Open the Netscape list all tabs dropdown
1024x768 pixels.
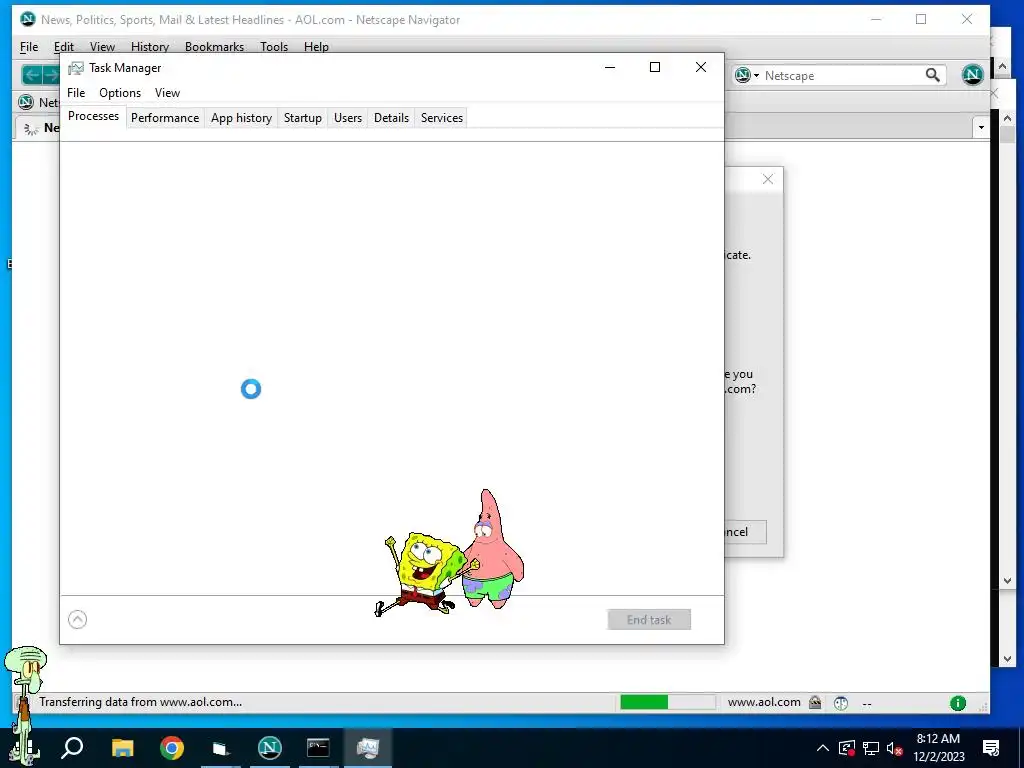pyautogui.click(x=981, y=128)
